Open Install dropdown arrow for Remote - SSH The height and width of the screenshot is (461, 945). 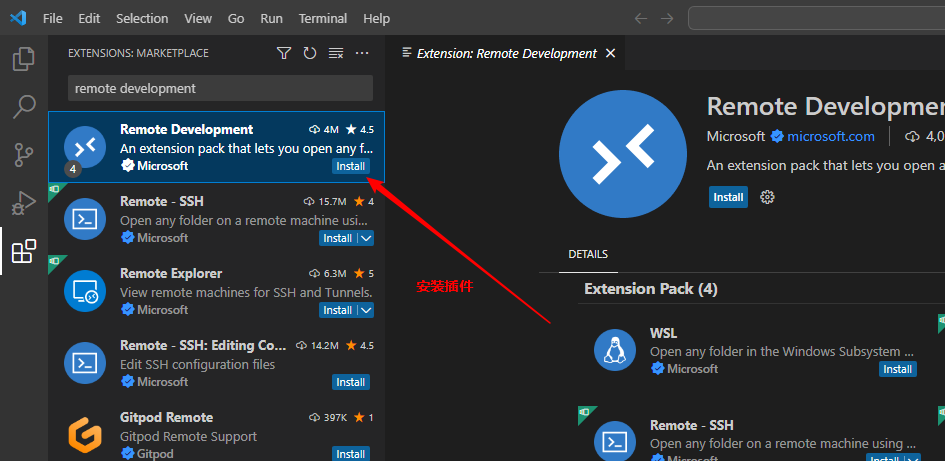pyautogui.click(x=366, y=238)
